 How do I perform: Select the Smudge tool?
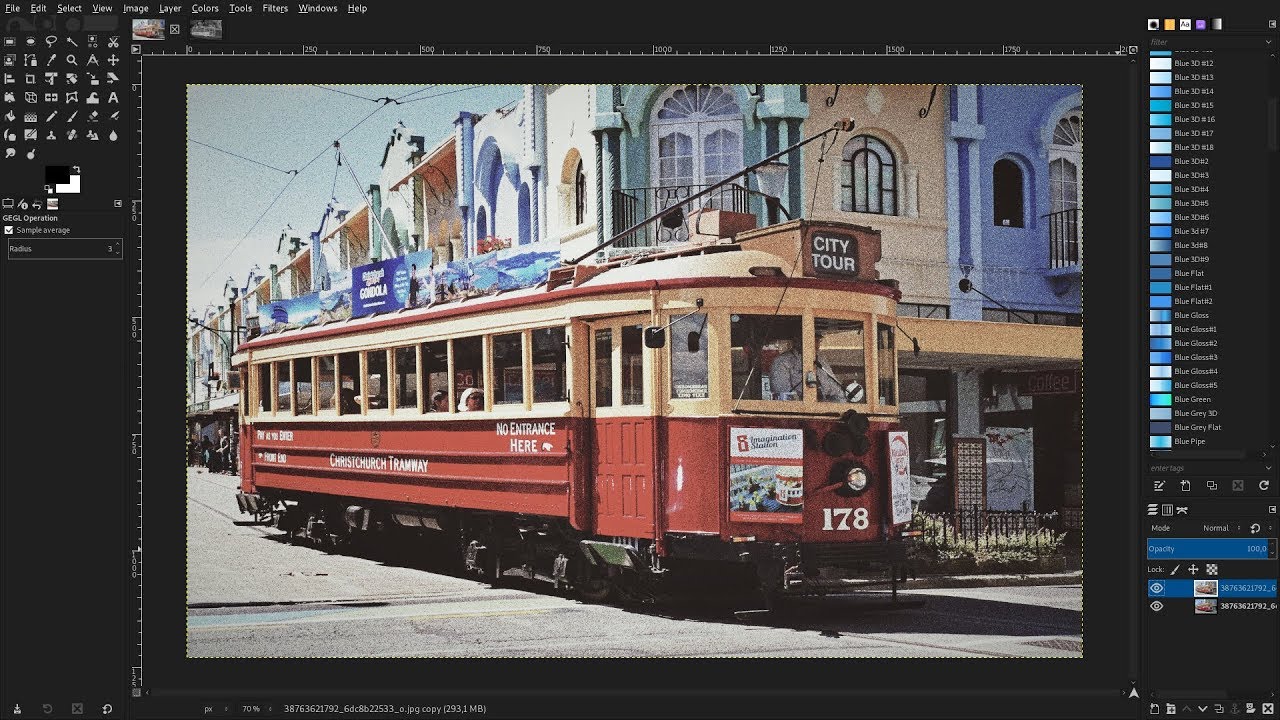9,153
